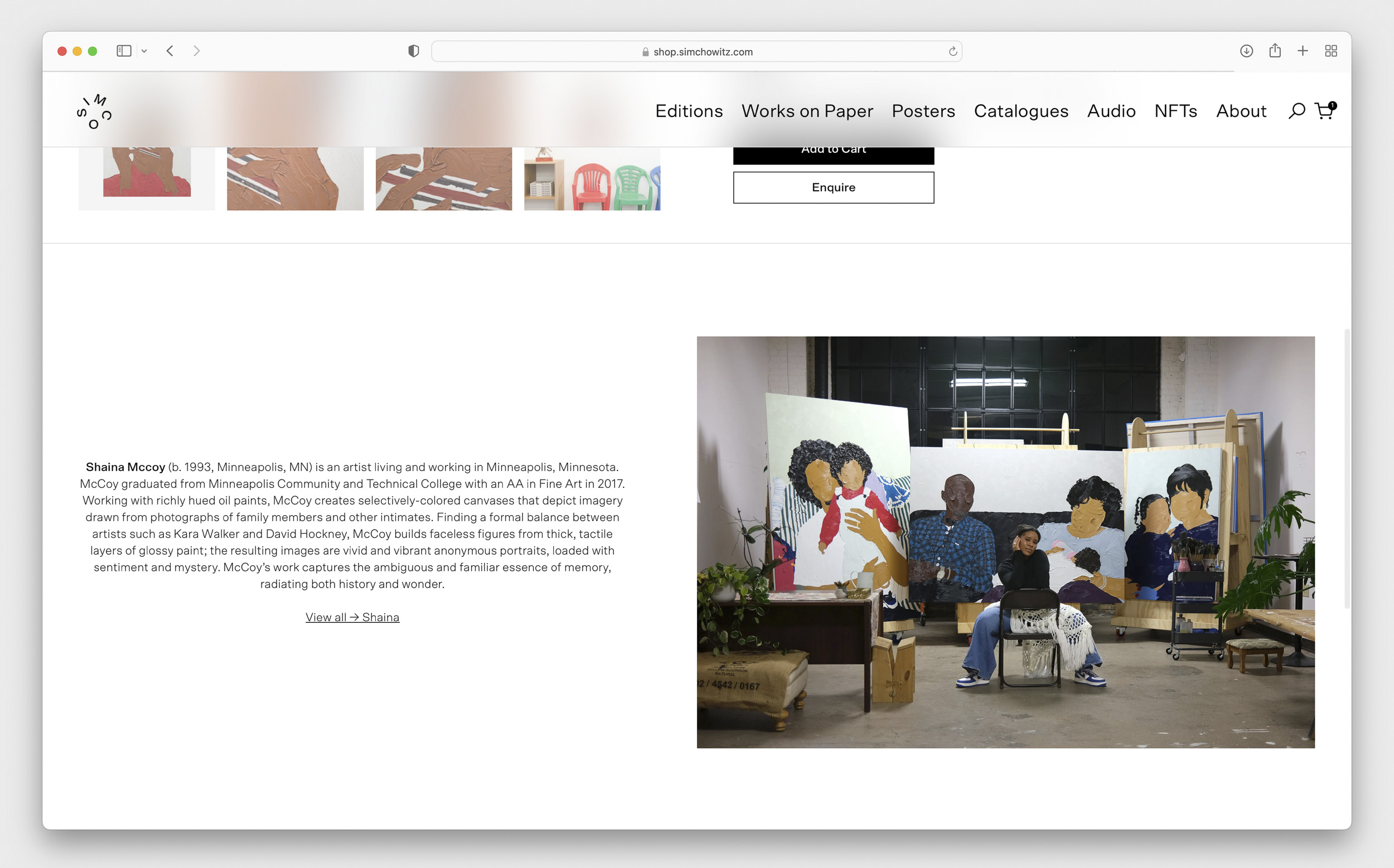The width and height of the screenshot is (1394, 868).
Task: Open Safari downloads icon
Action: point(1246,51)
